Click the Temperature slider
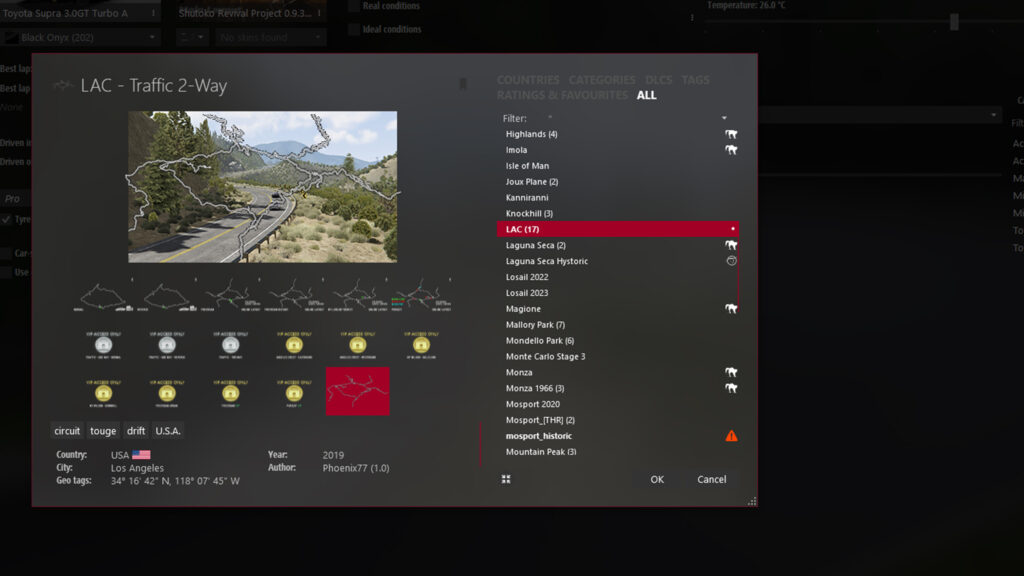 coord(954,22)
